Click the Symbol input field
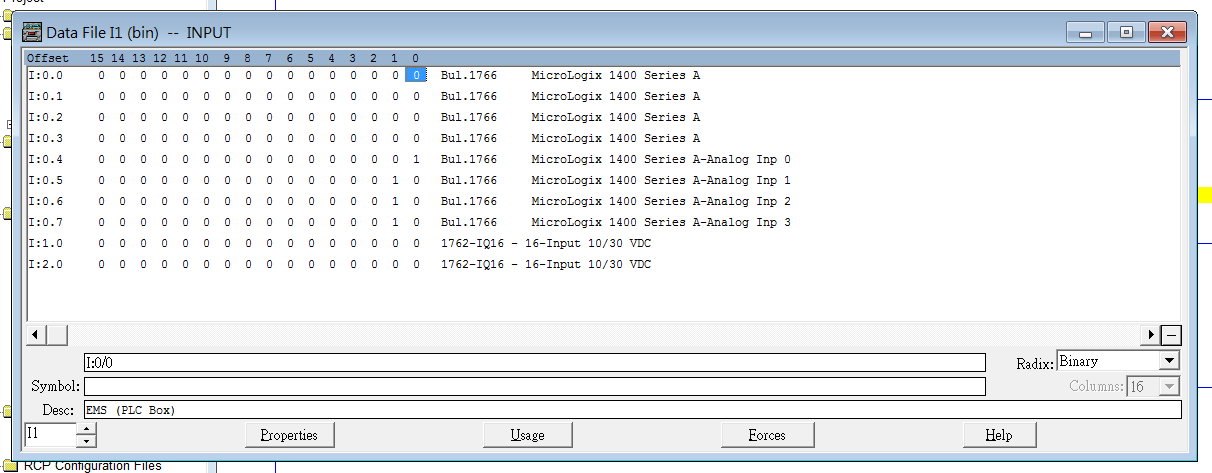Image resolution: width=1212 pixels, height=473 pixels. coord(534,386)
